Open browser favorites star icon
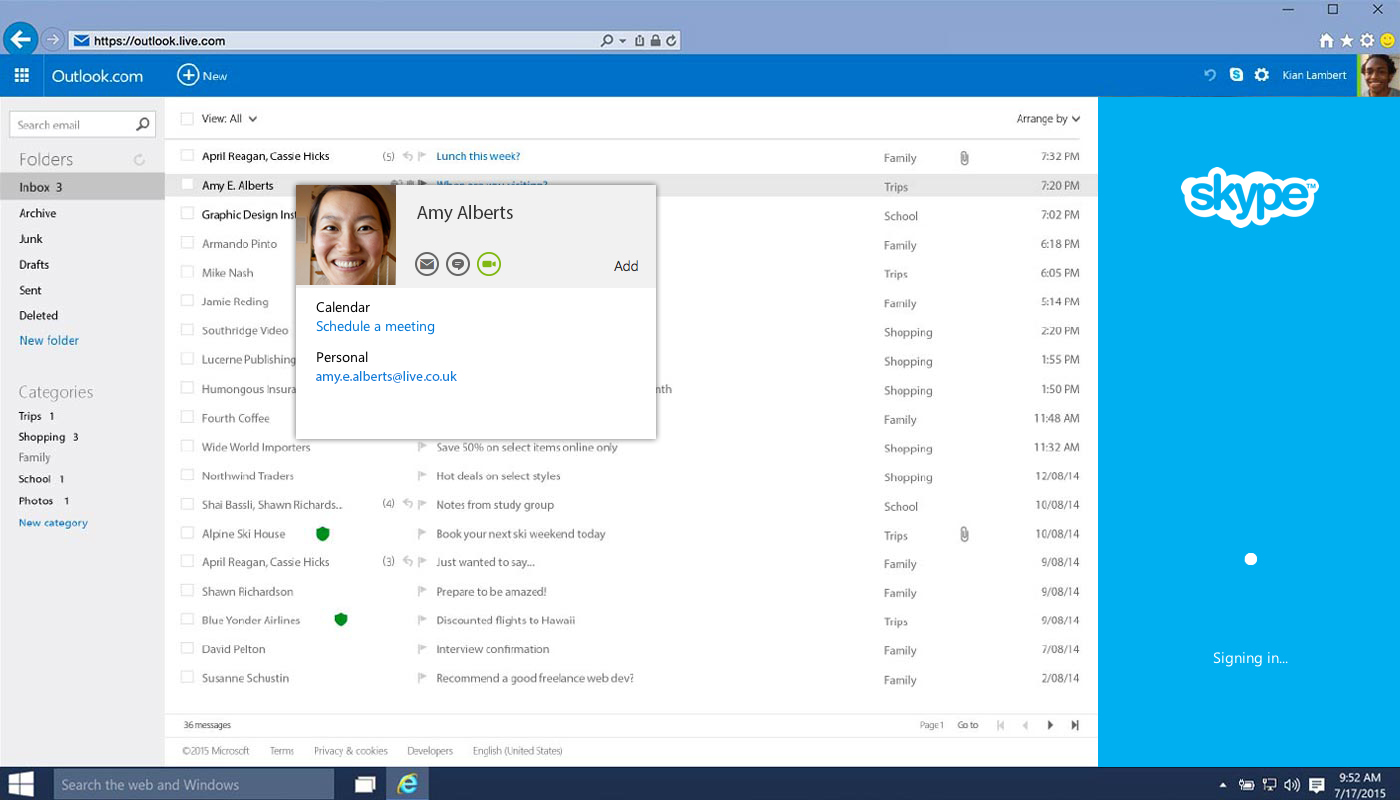1400x800 pixels. click(x=1347, y=41)
